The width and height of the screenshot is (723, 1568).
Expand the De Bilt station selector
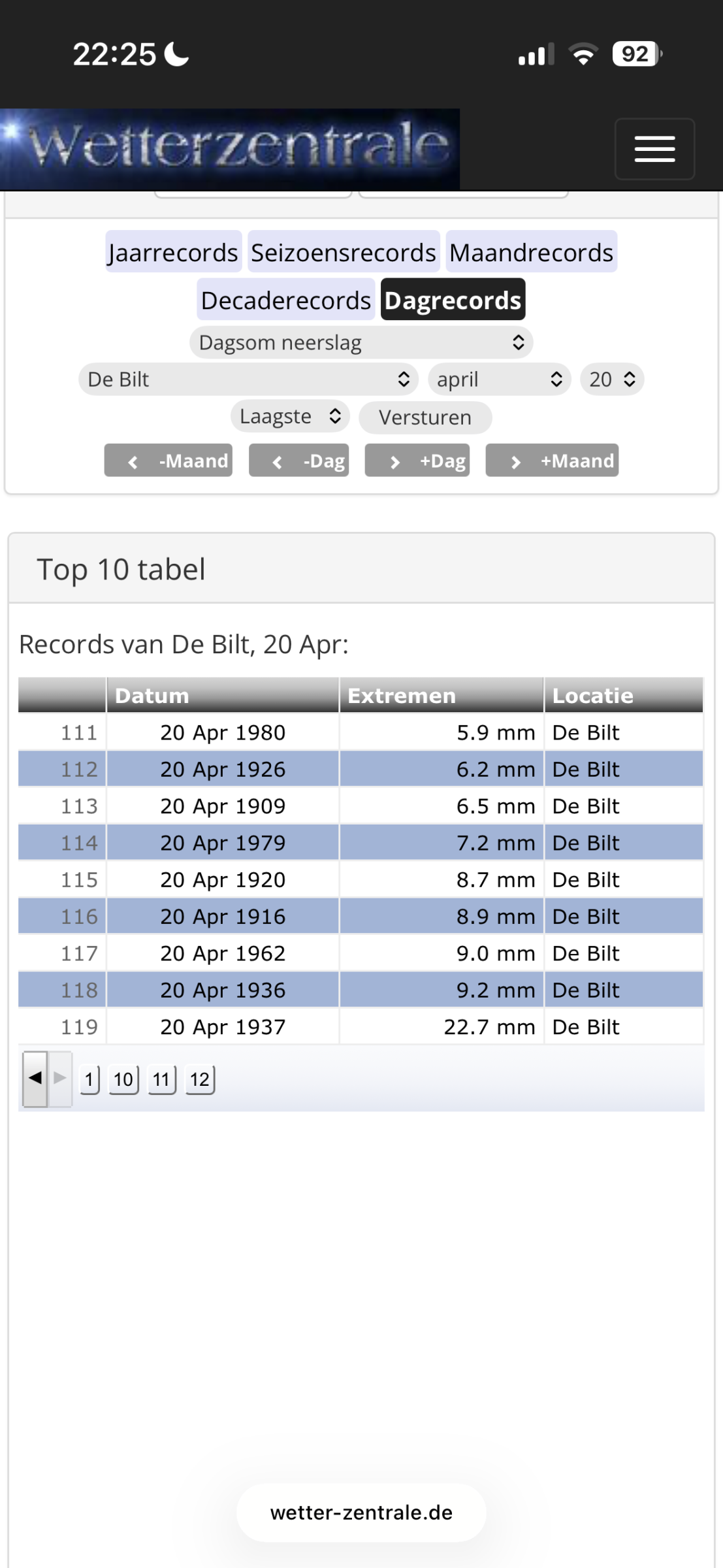pos(248,380)
